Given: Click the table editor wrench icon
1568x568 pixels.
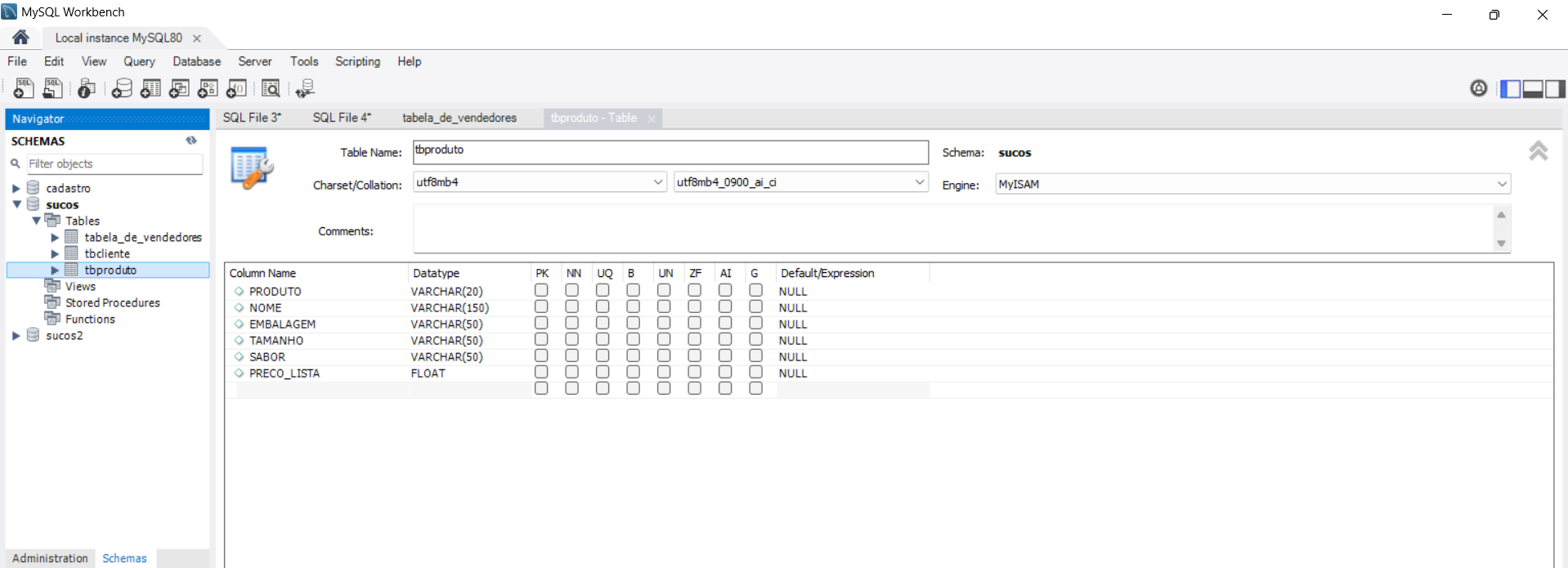Looking at the screenshot, I should pyautogui.click(x=252, y=168).
